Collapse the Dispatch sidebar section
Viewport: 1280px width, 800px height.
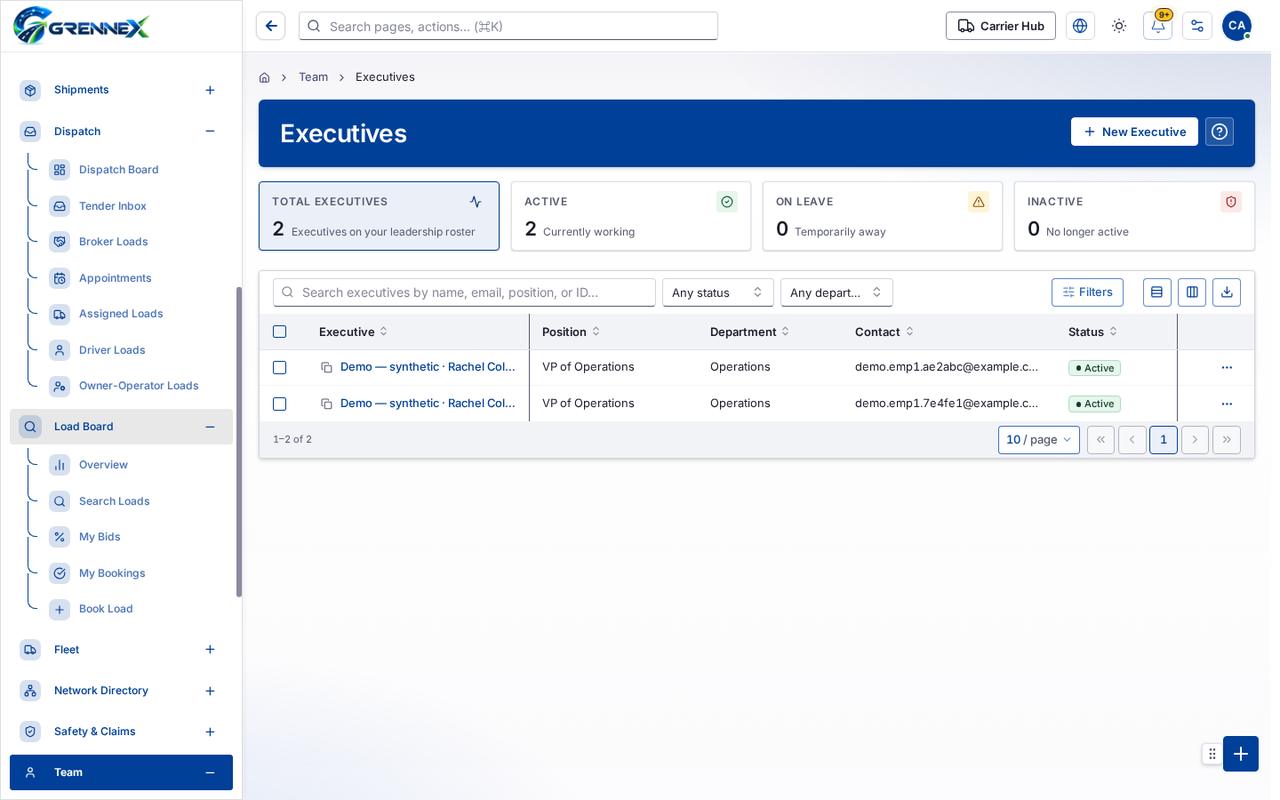coord(210,131)
